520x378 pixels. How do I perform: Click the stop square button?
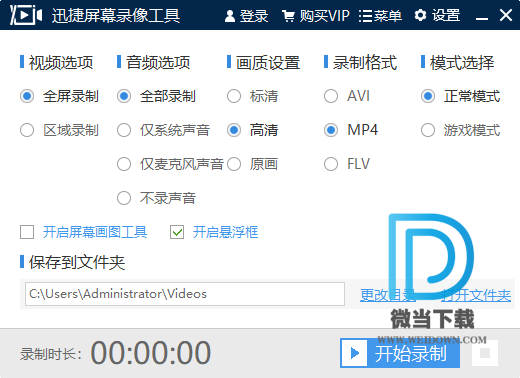point(485,353)
